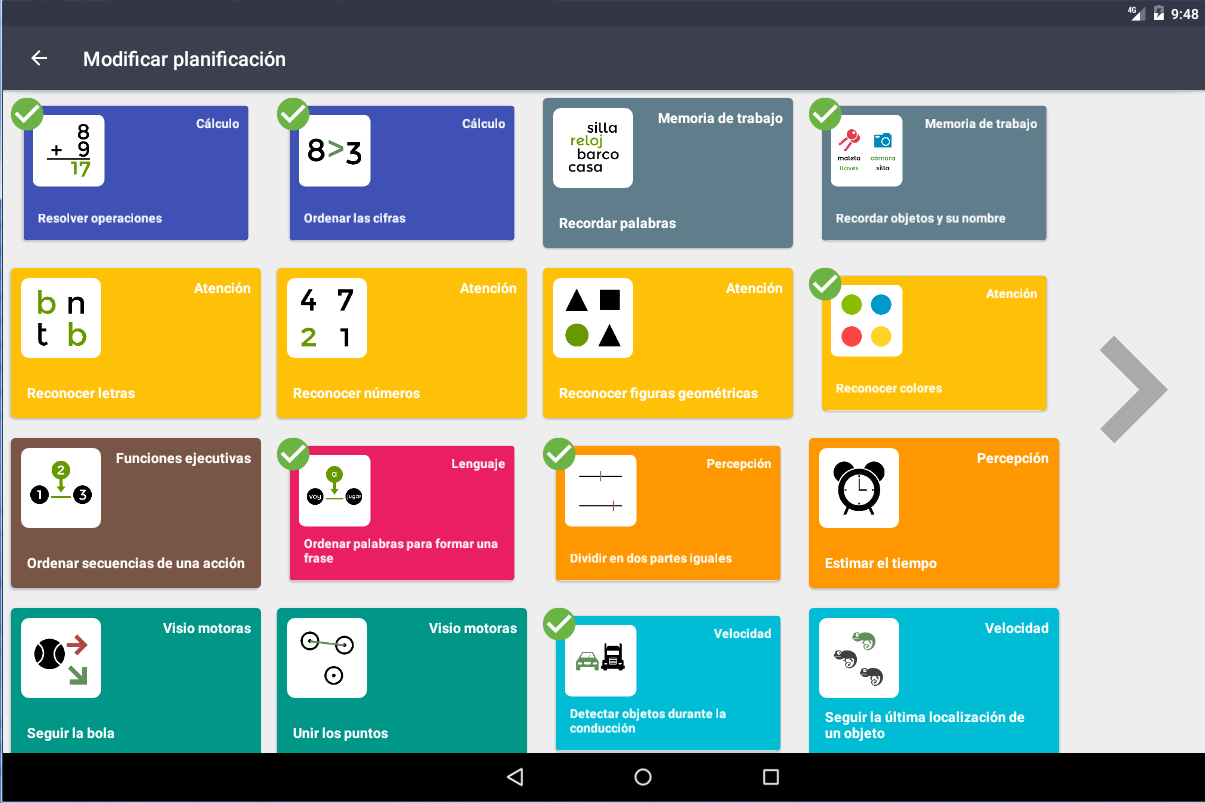
Task: Select the Unir los puntos dots icon
Action: pos(326,658)
